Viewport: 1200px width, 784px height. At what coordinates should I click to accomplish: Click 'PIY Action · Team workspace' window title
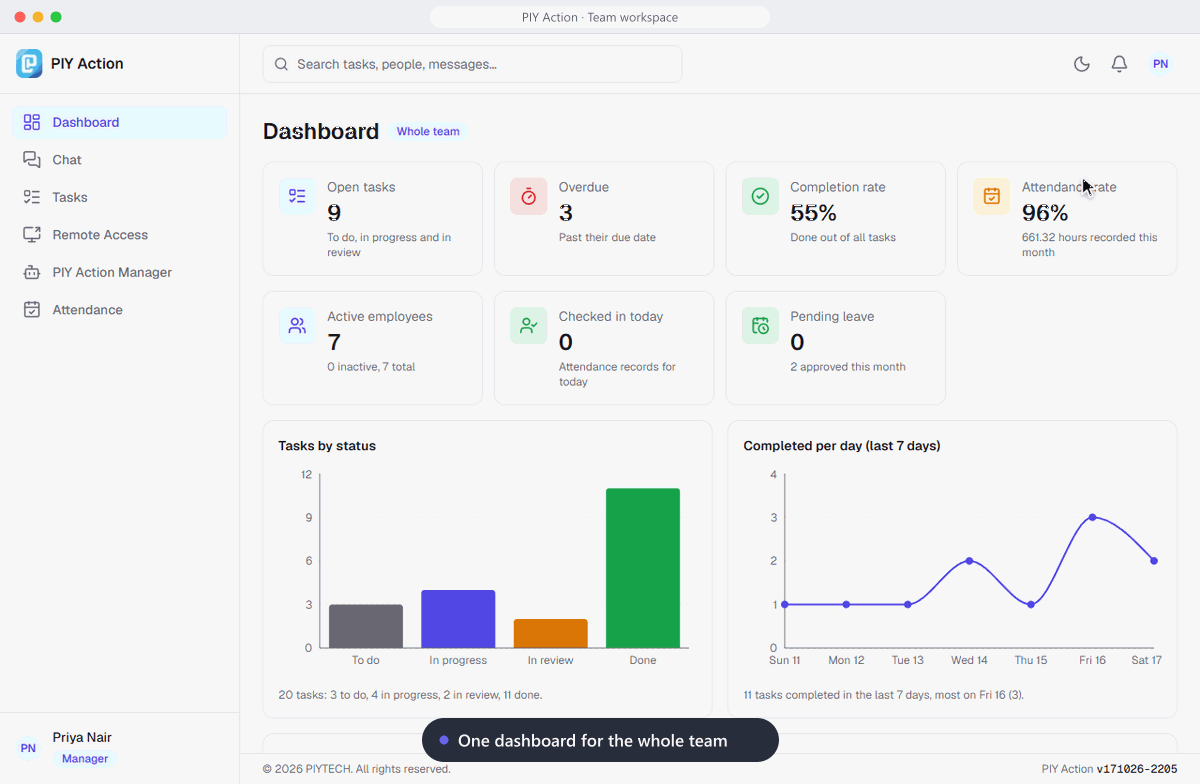pos(600,17)
